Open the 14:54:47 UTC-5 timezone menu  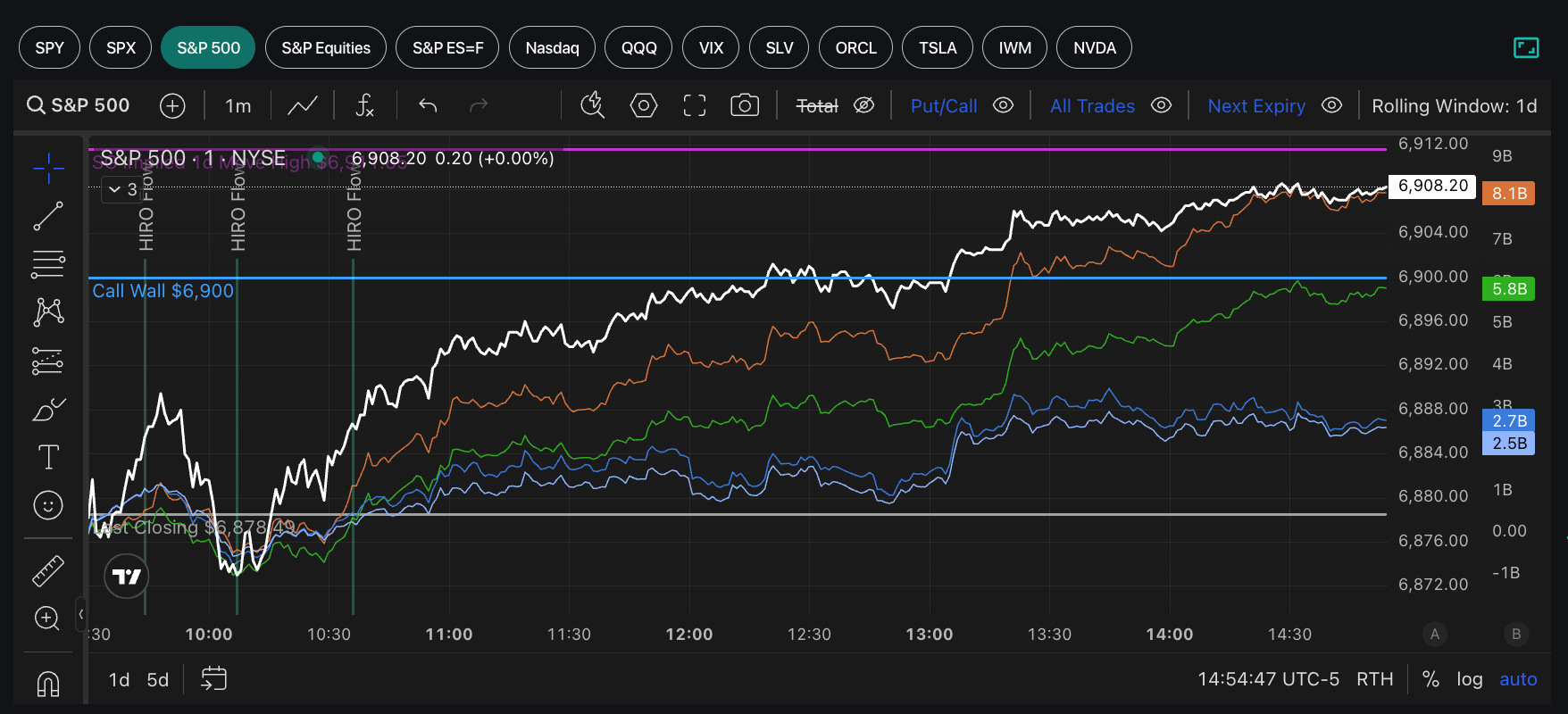(1269, 679)
